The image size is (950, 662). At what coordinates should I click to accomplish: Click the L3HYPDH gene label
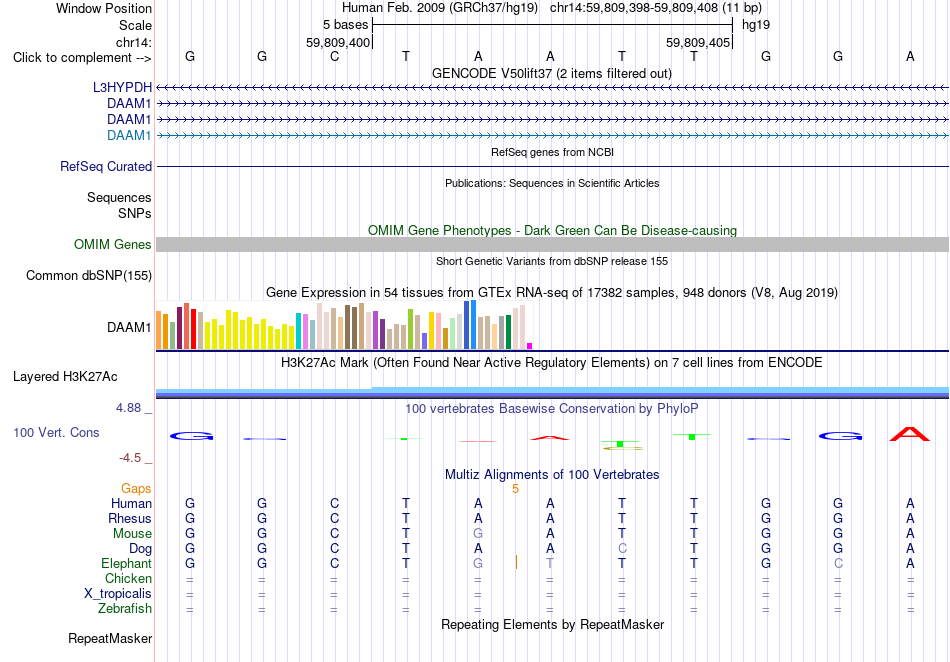122,87
